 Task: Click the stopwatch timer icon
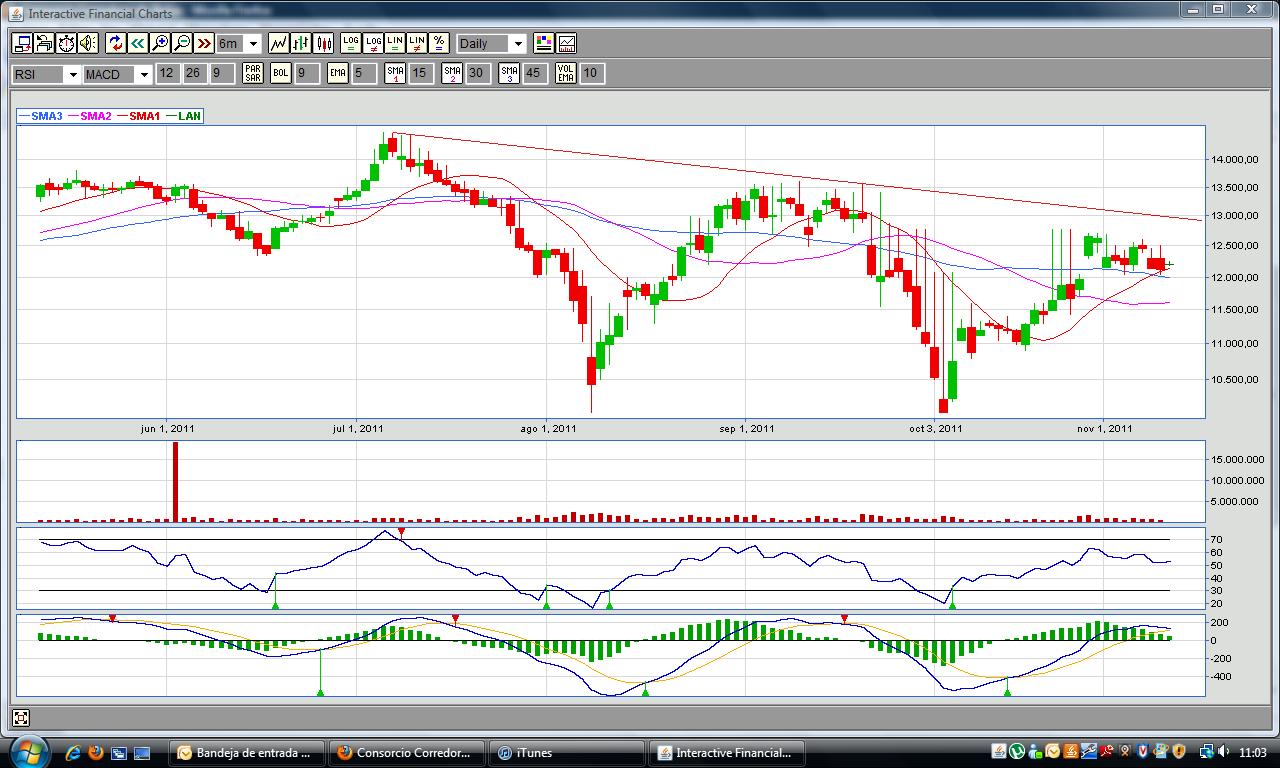[x=66, y=43]
